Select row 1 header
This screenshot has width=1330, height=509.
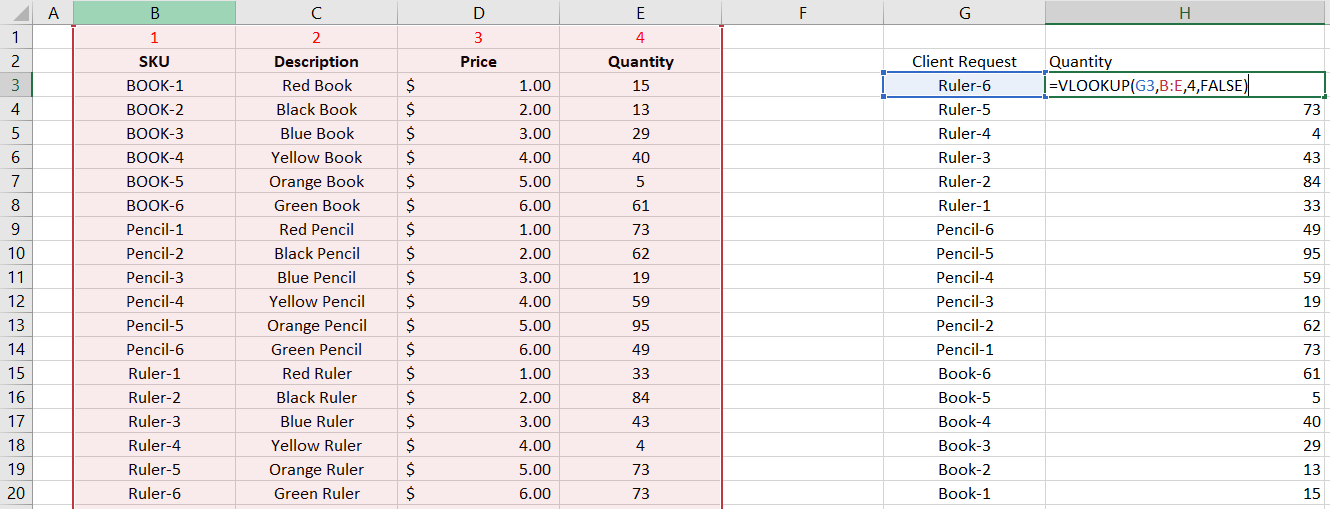(16, 38)
